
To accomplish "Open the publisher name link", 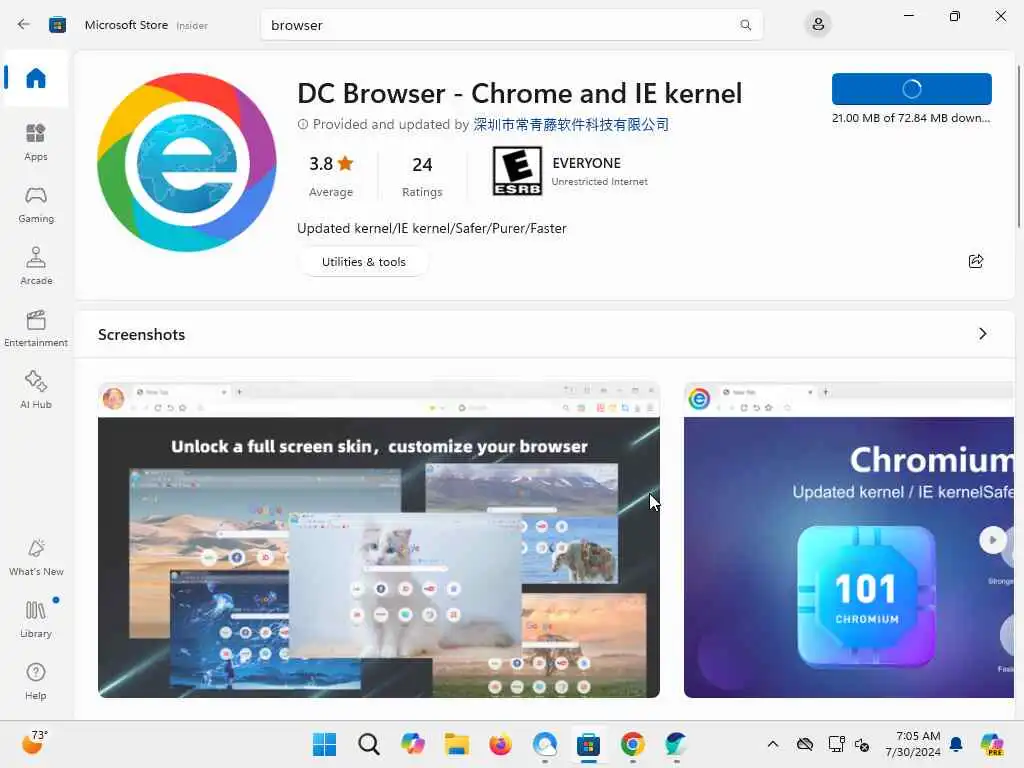I will pos(571,124).
